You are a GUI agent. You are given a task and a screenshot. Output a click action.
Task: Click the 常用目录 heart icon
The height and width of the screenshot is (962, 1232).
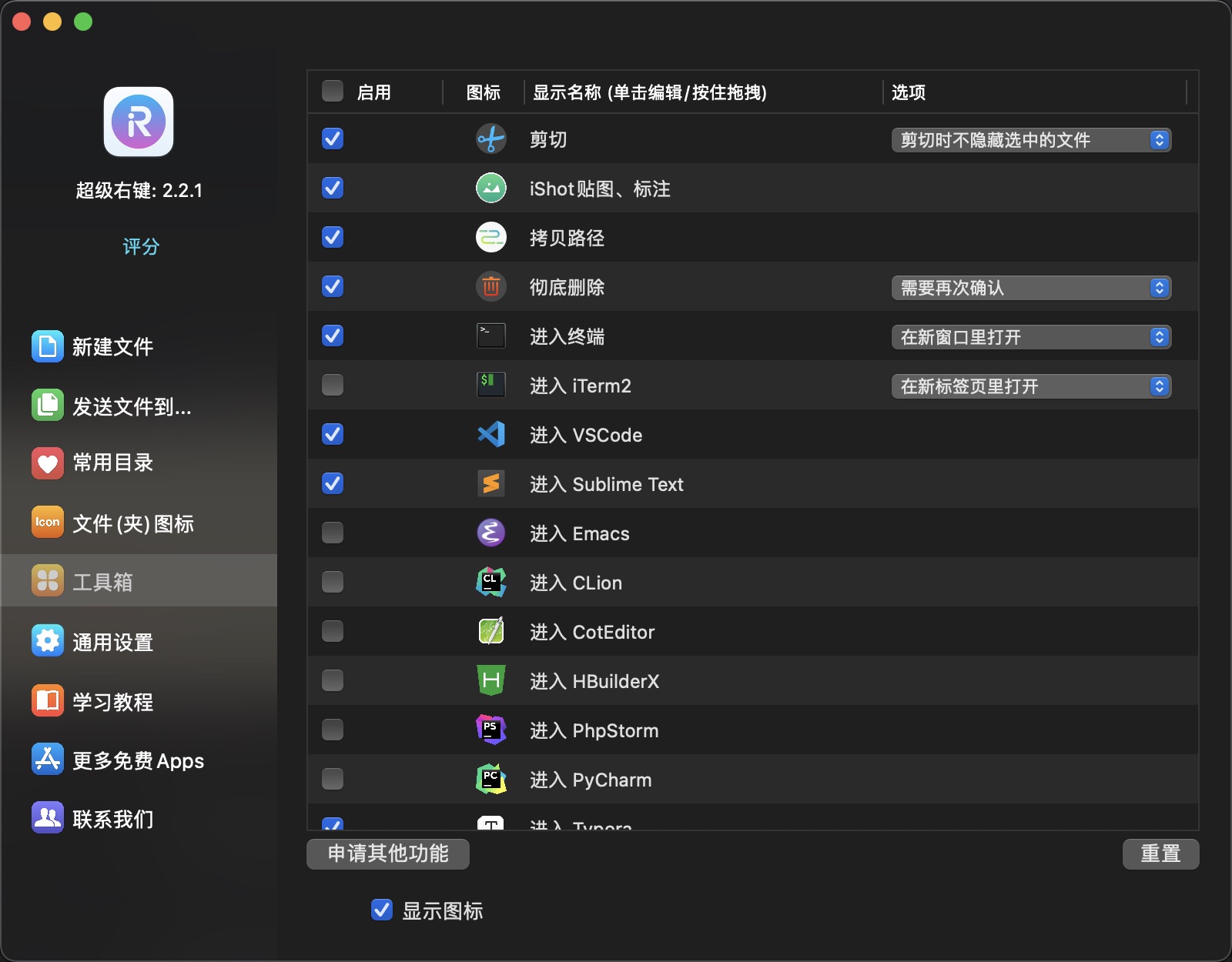tap(48, 463)
